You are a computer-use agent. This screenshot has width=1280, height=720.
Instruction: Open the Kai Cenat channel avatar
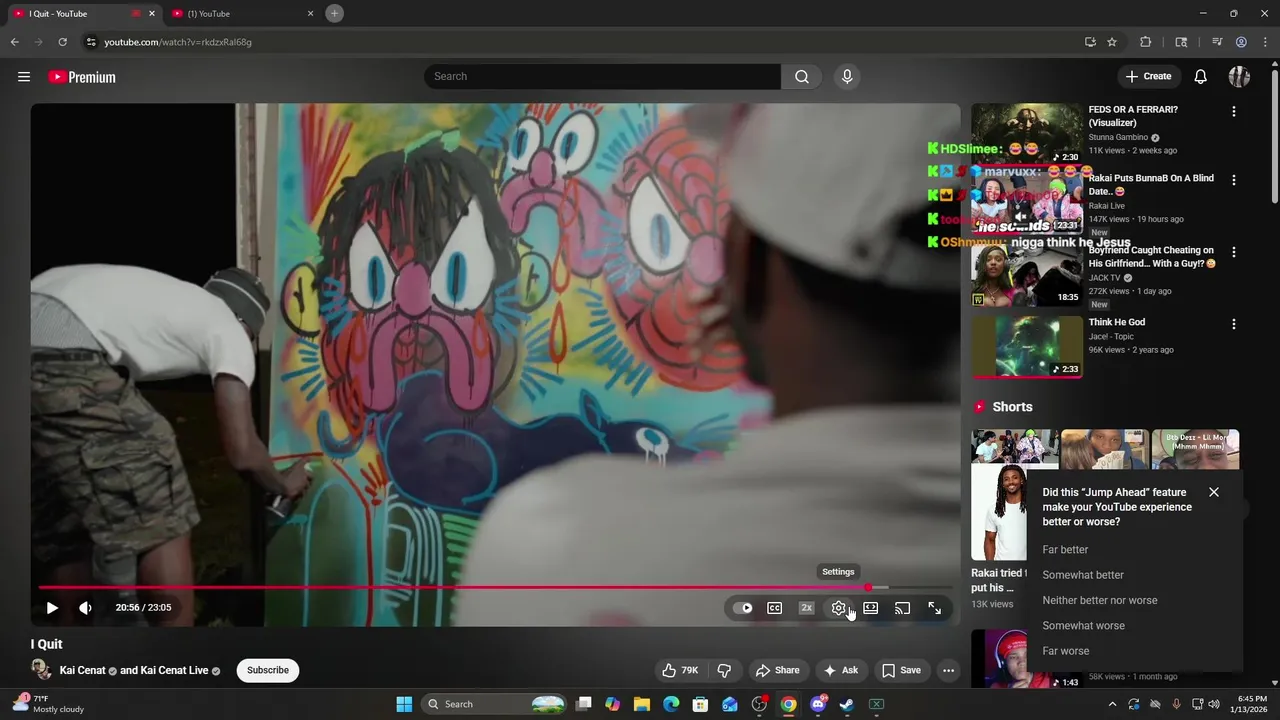pyautogui.click(x=41, y=670)
